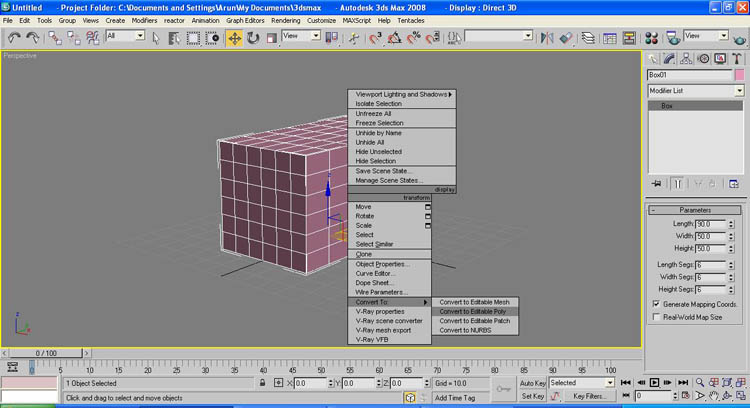Click the Auto Key button

pos(533,383)
